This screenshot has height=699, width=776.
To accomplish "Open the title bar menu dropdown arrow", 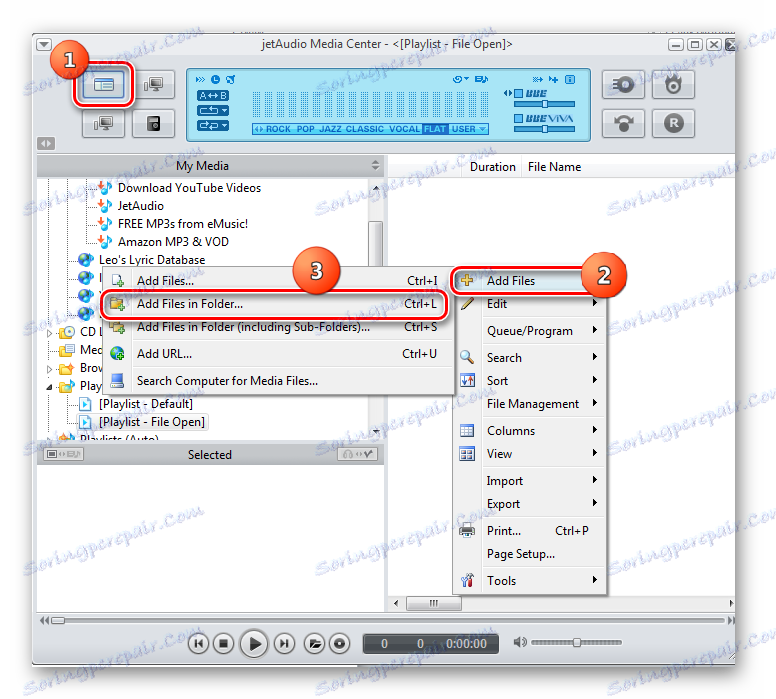I will pyautogui.click(x=44, y=45).
